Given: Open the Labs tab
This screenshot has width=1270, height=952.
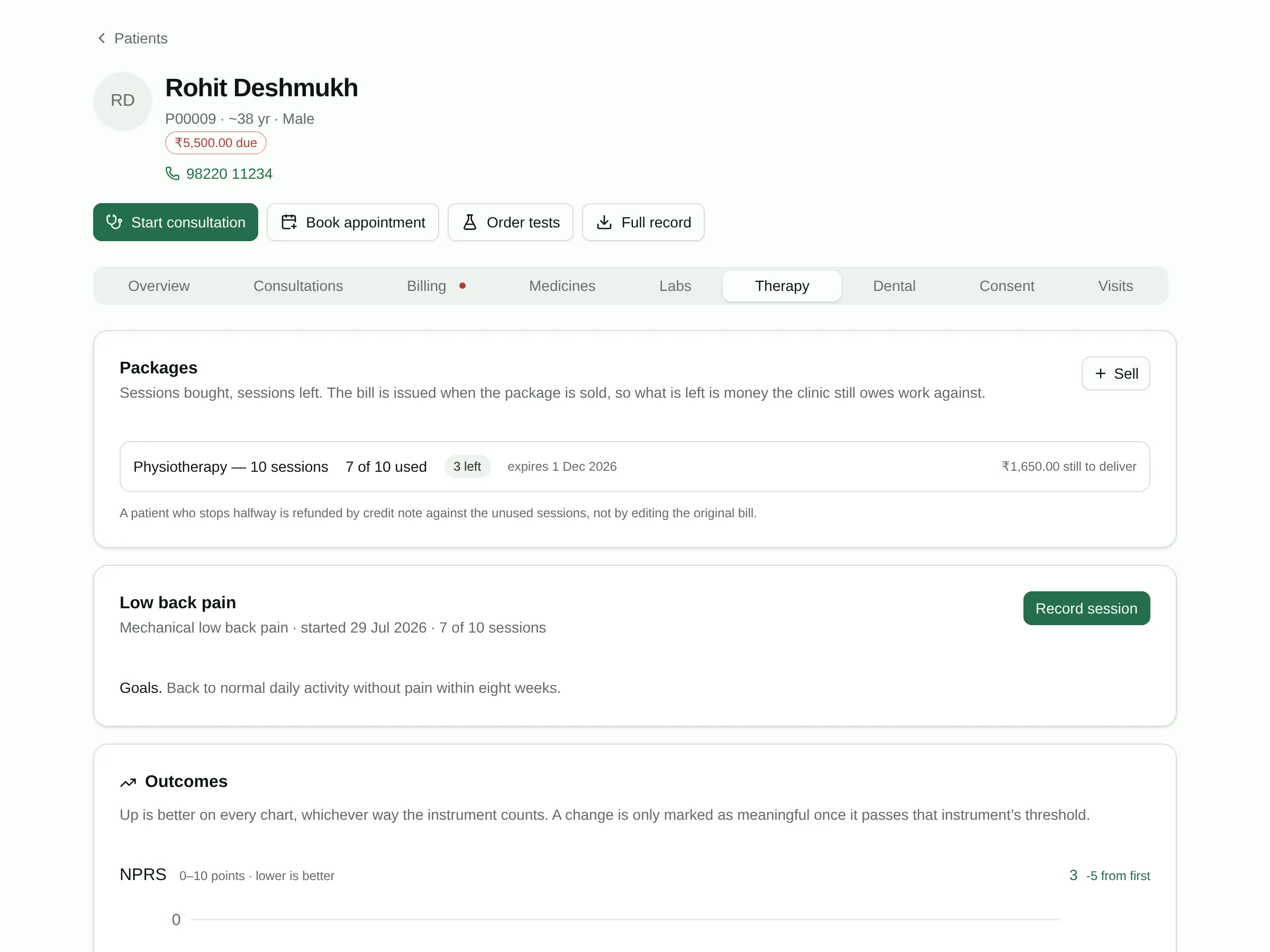Looking at the screenshot, I should click(x=675, y=286).
